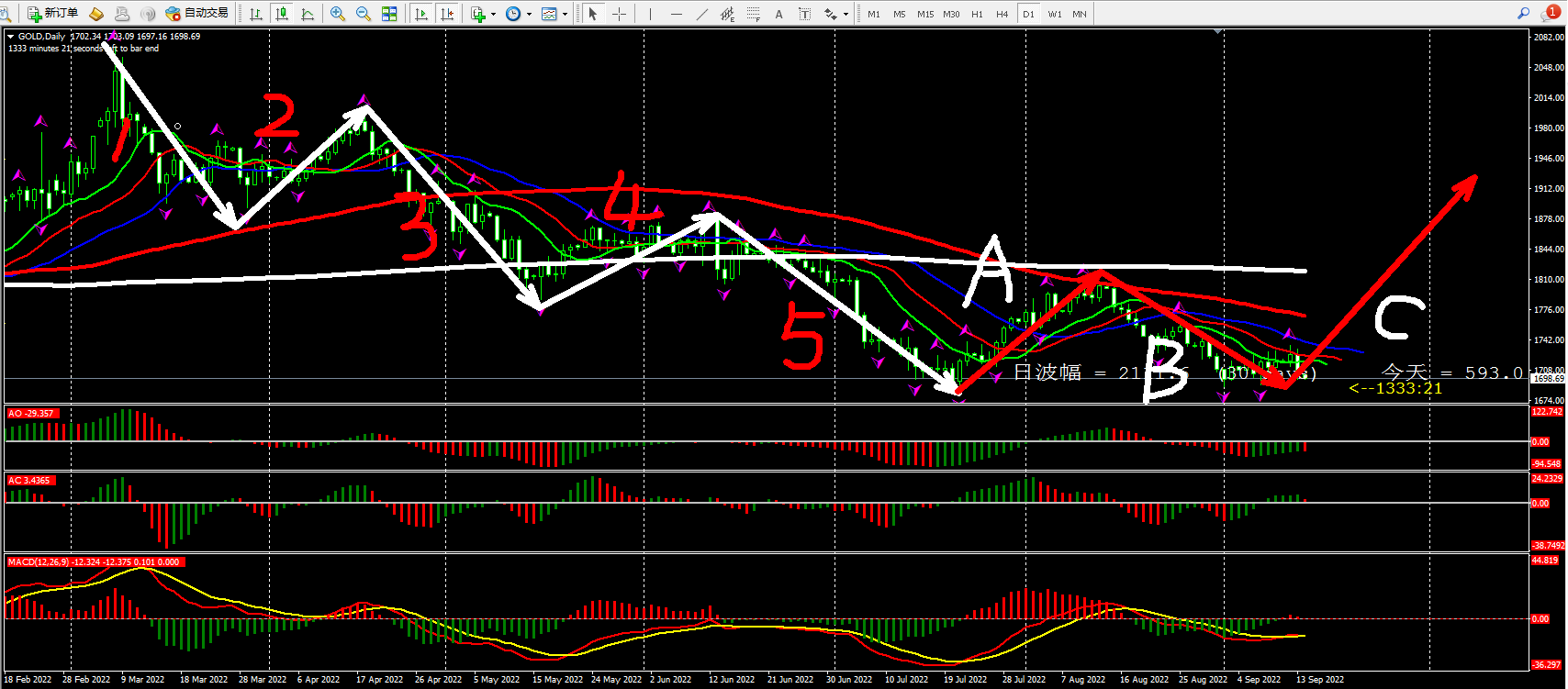Select the text label tool

tap(805, 14)
